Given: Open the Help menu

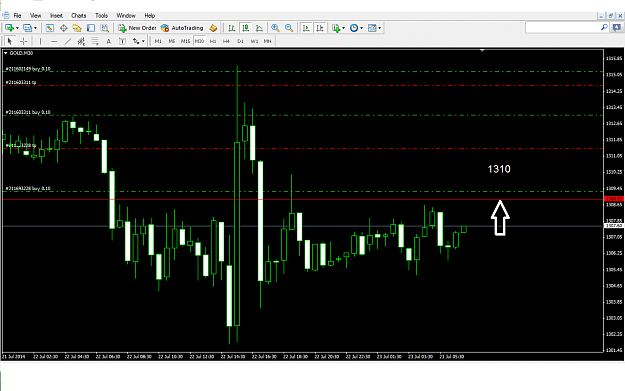Looking at the screenshot, I should (x=149, y=16).
